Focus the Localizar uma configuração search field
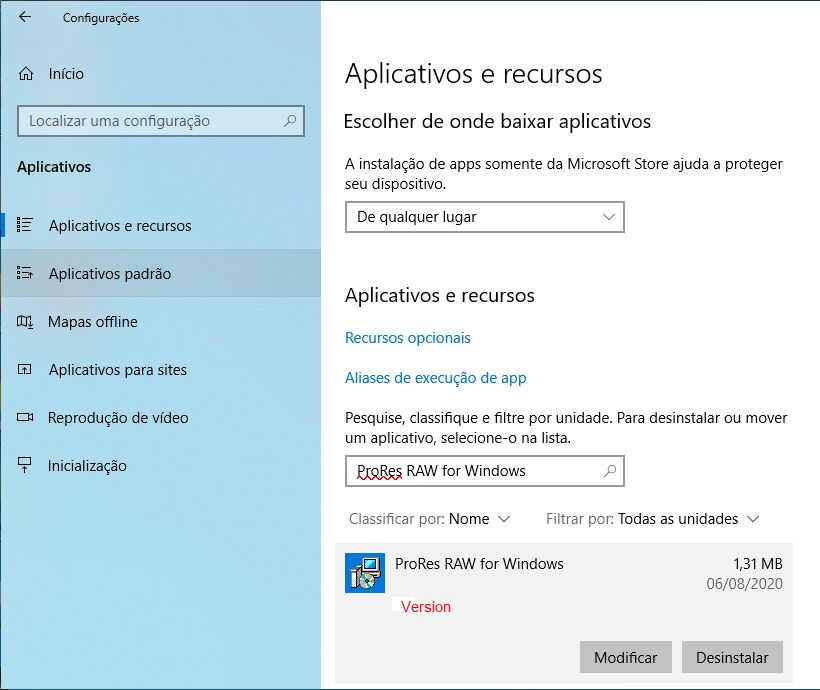This screenshot has height=690, width=820. tap(161, 121)
